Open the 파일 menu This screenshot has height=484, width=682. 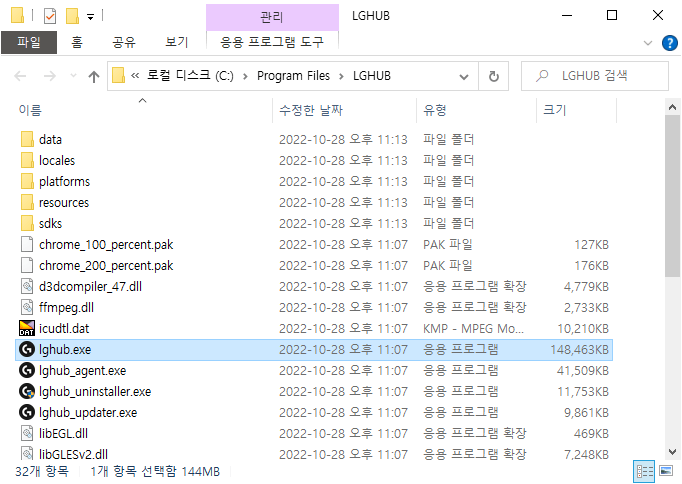pos(29,43)
